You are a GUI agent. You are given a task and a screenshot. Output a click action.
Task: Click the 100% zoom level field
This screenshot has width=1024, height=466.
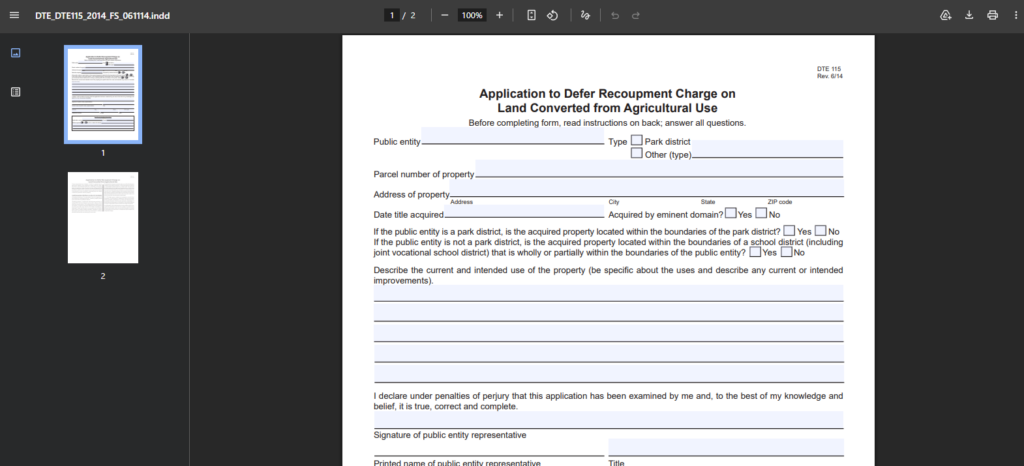471,15
